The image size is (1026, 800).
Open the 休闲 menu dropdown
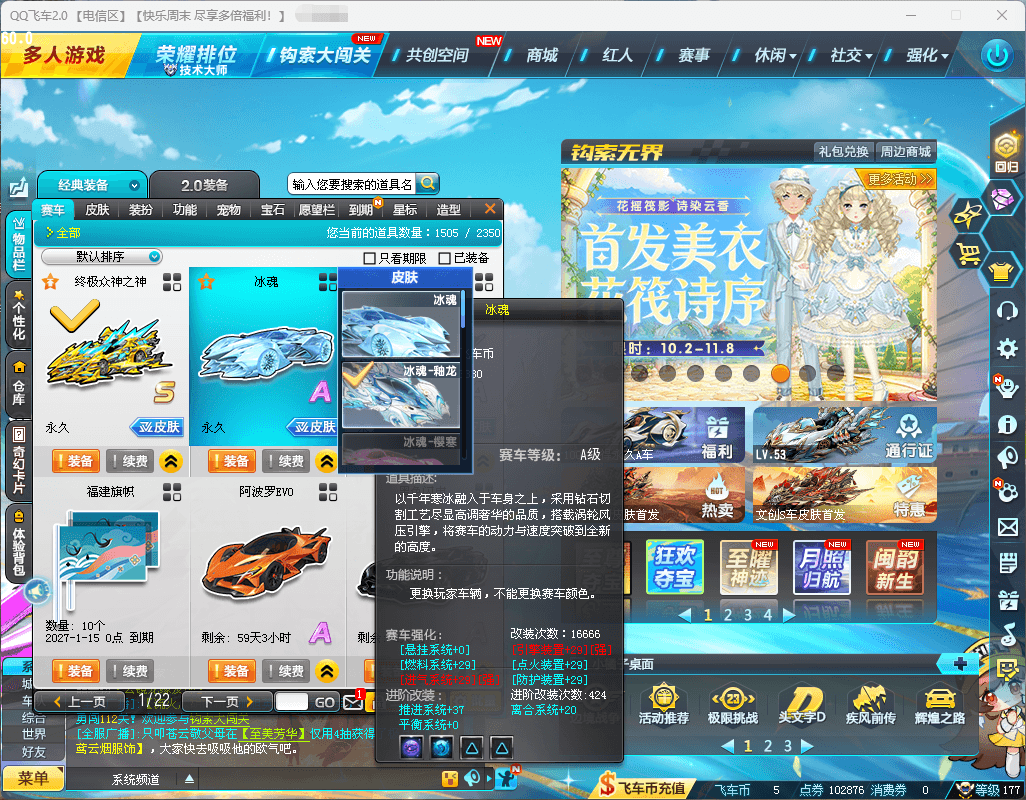pos(775,55)
